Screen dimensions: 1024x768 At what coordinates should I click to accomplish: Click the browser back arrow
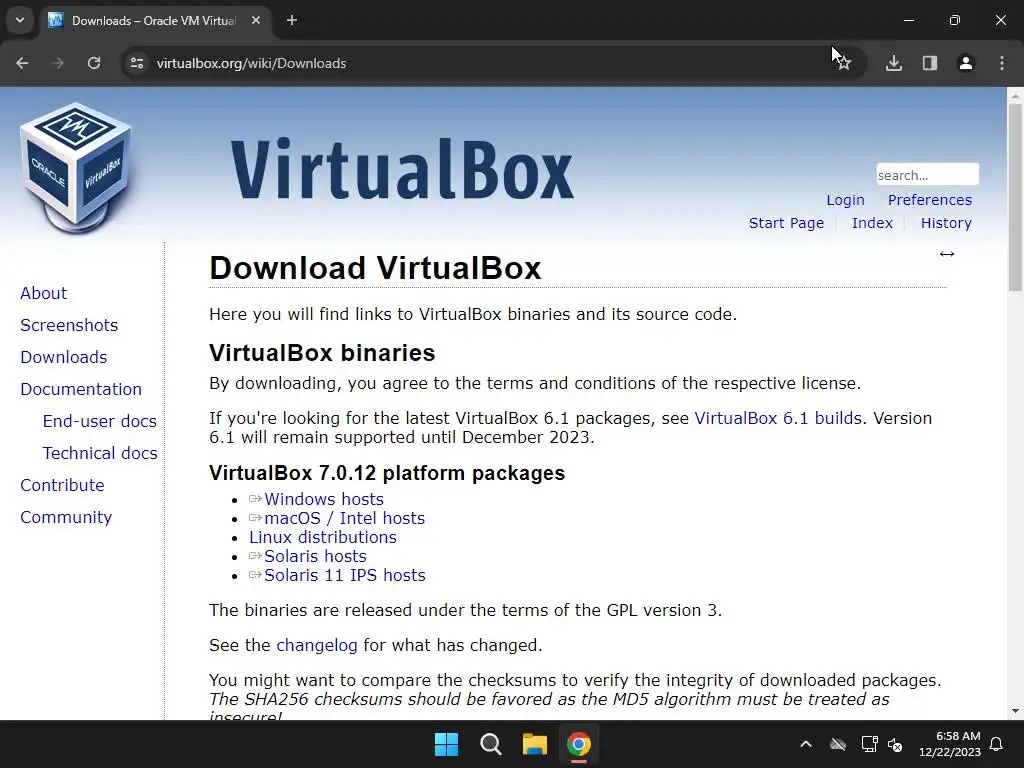coord(22,63)
